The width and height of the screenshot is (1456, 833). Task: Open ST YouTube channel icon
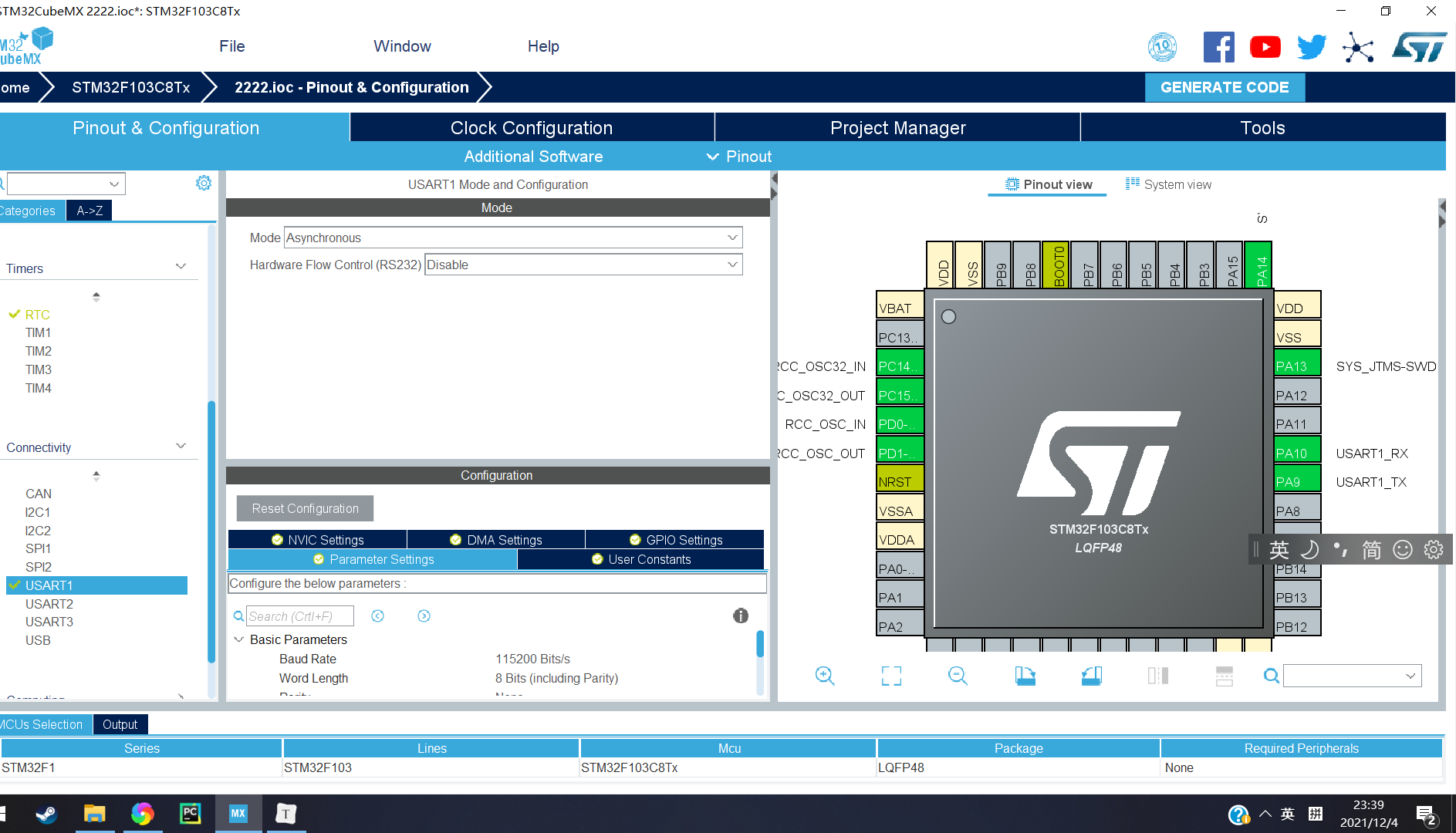point(1265,47)
